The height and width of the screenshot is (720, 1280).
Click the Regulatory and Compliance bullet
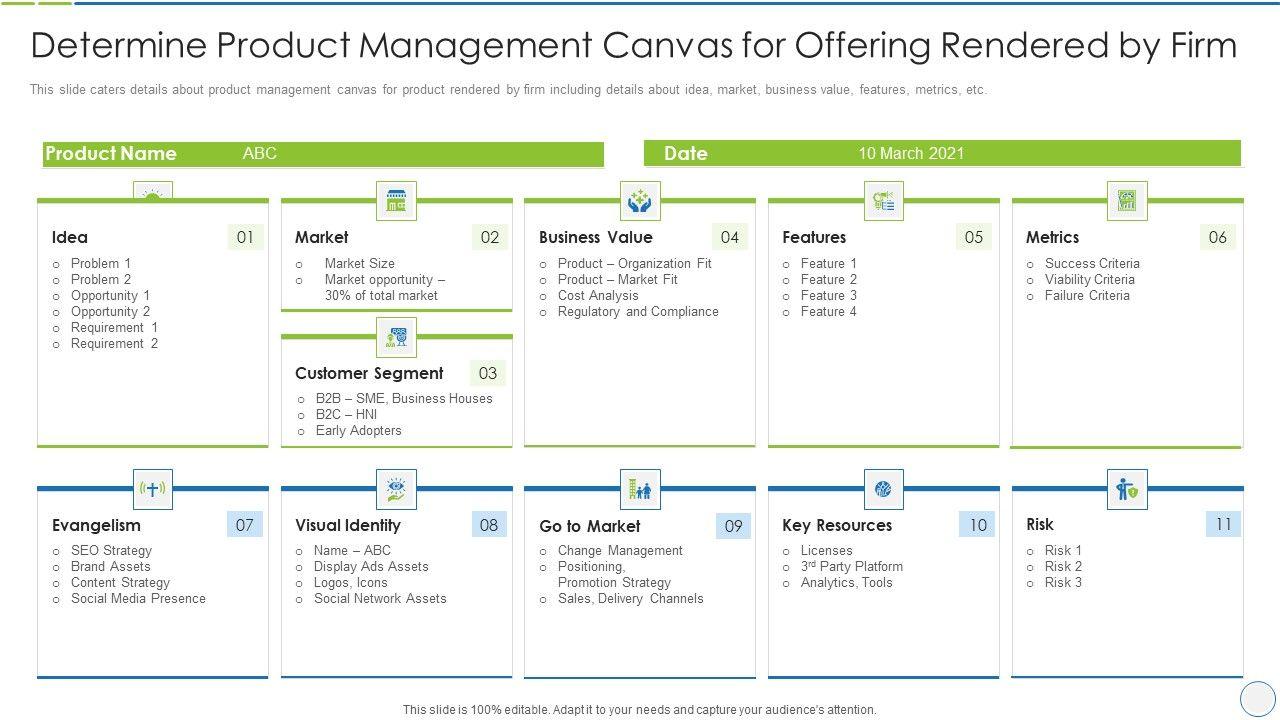click(x=638, y=312)
